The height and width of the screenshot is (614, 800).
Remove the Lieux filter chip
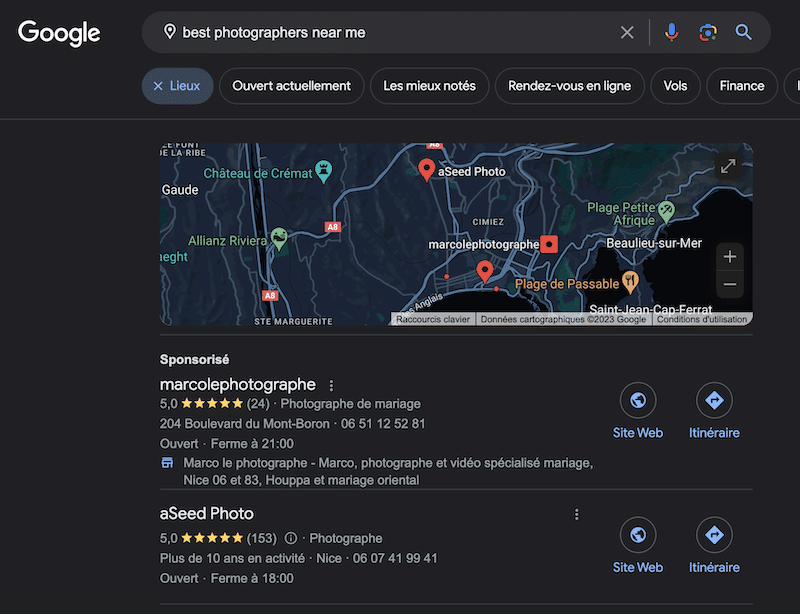pos(177,86)
